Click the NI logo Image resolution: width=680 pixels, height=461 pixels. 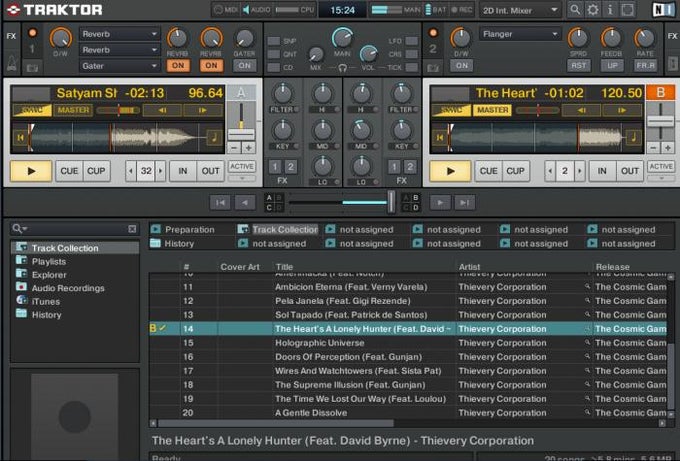[x=664, y=10]
